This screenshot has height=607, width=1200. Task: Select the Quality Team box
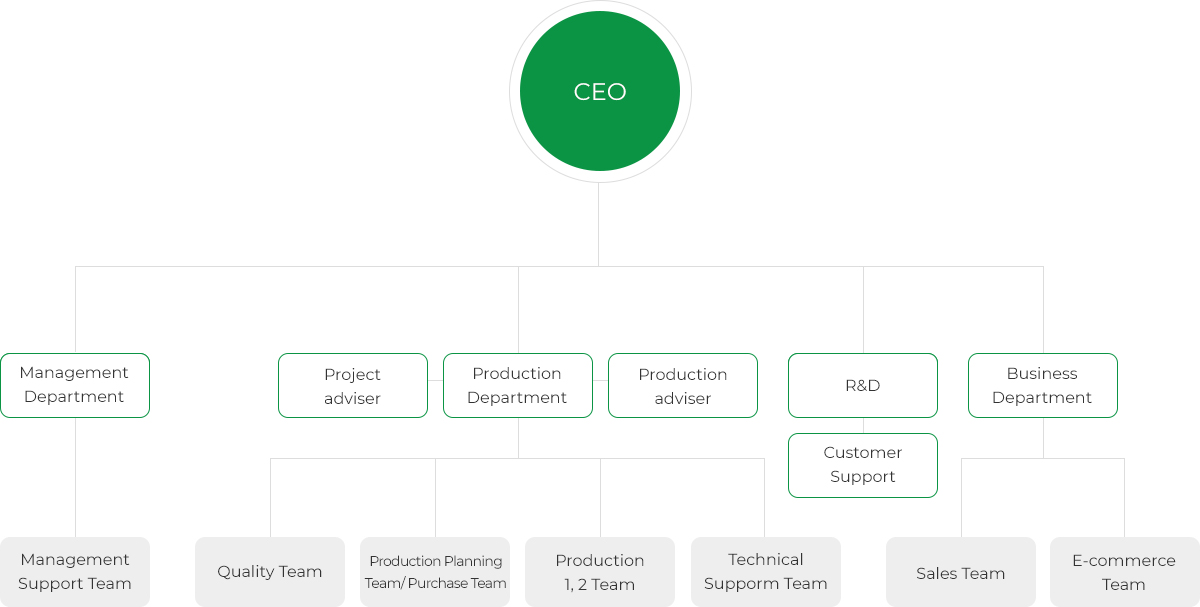tap(270, 572)
